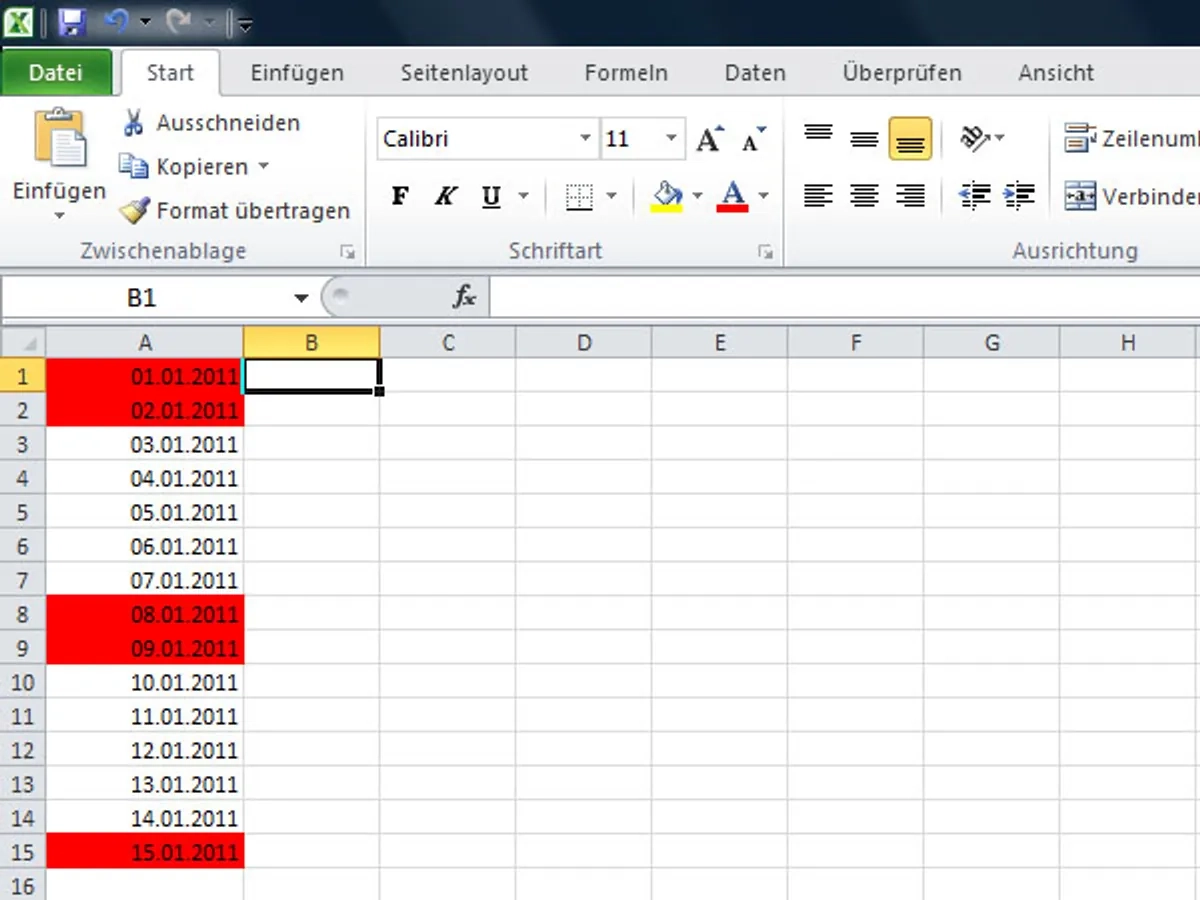
Task: Open the Calibri font name dropdown
Action: pos(586,139)
